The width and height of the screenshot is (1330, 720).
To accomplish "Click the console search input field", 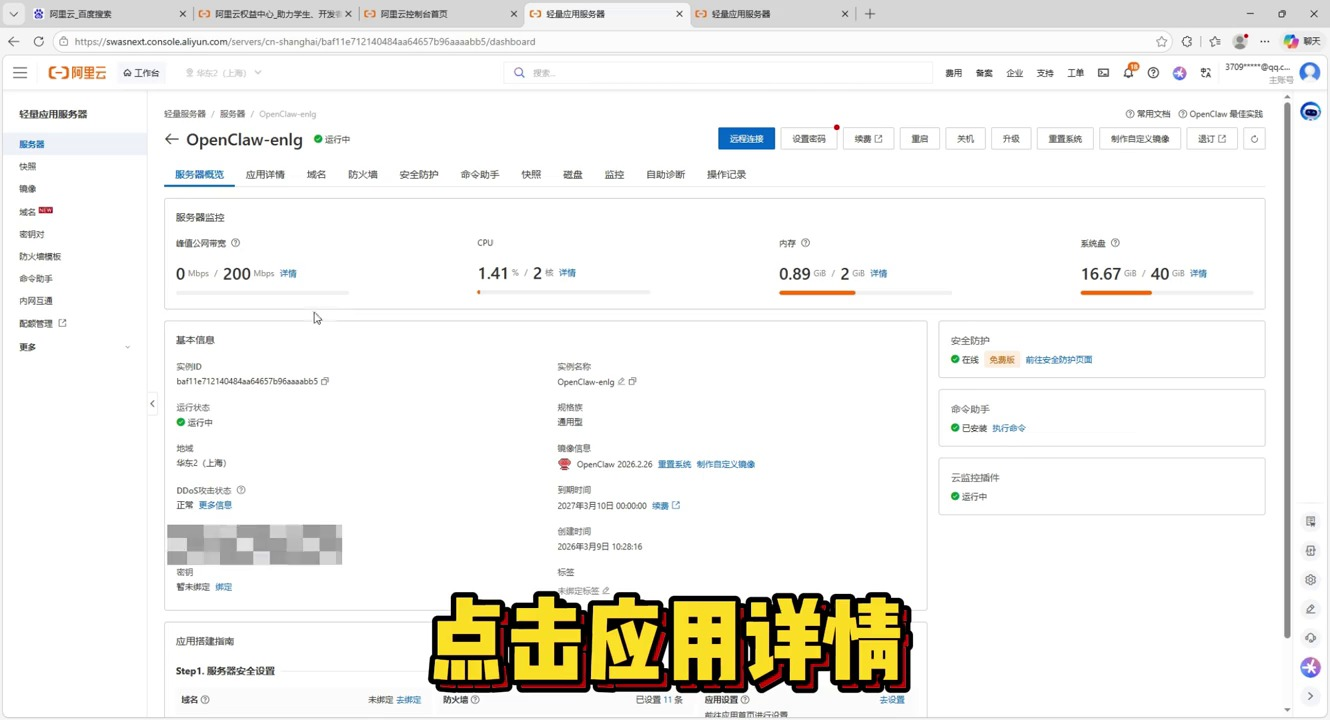I will [x=717, y=73].
